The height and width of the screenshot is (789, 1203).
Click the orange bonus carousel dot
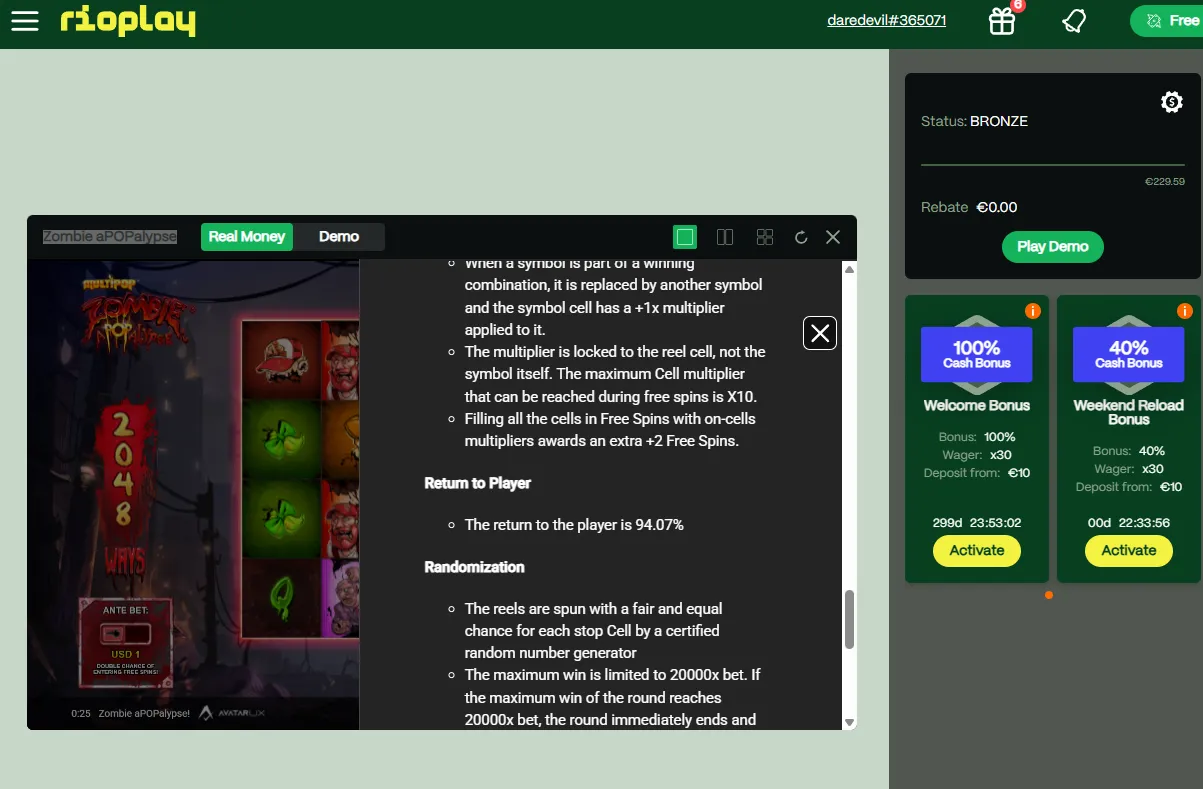tap(1048, 595)
